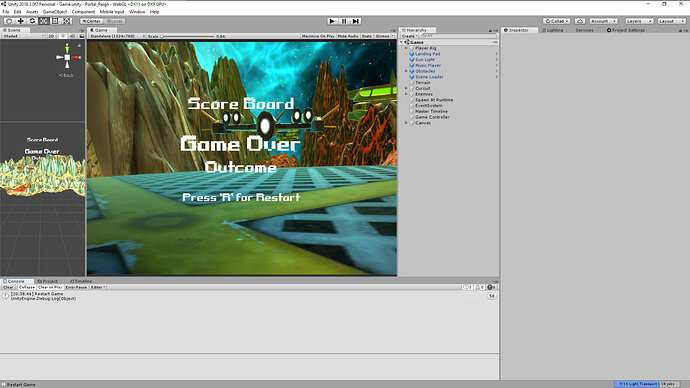The height and width of the screenshot is (388, 690).
Task: Open the Layout dropdown
Action: click(x=672, y=21)
